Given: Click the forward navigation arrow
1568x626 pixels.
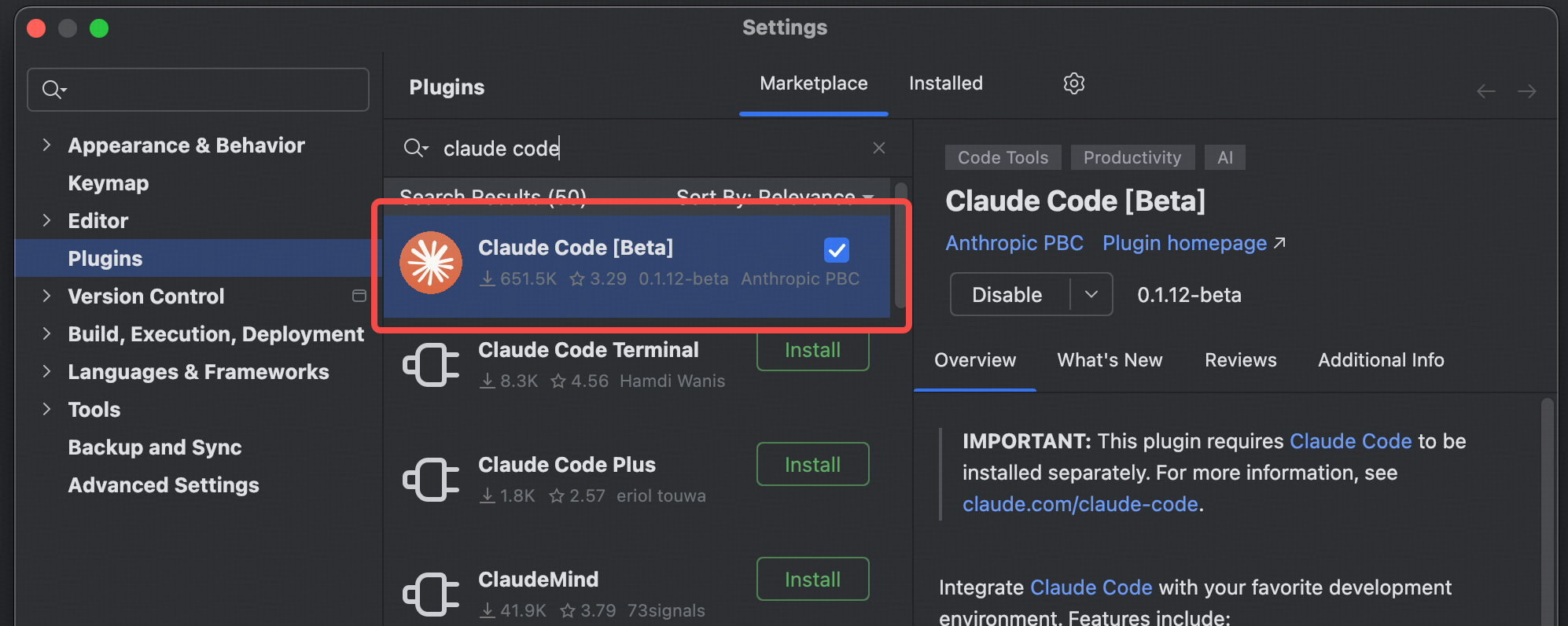Looking at the screenshot, I should tap(1526, 90).
